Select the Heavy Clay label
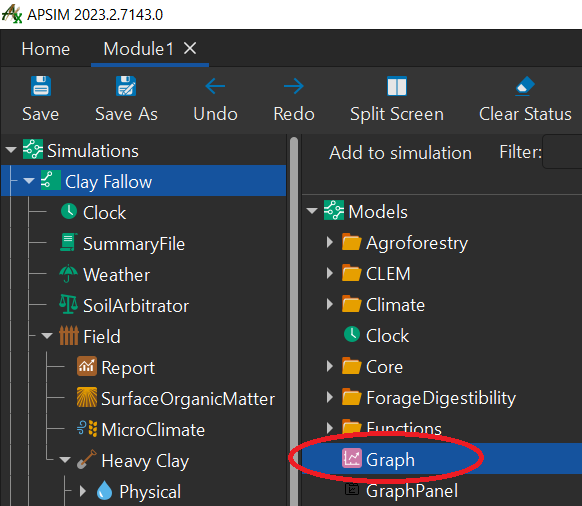This screenshot has width=582, height=506. 145,461
